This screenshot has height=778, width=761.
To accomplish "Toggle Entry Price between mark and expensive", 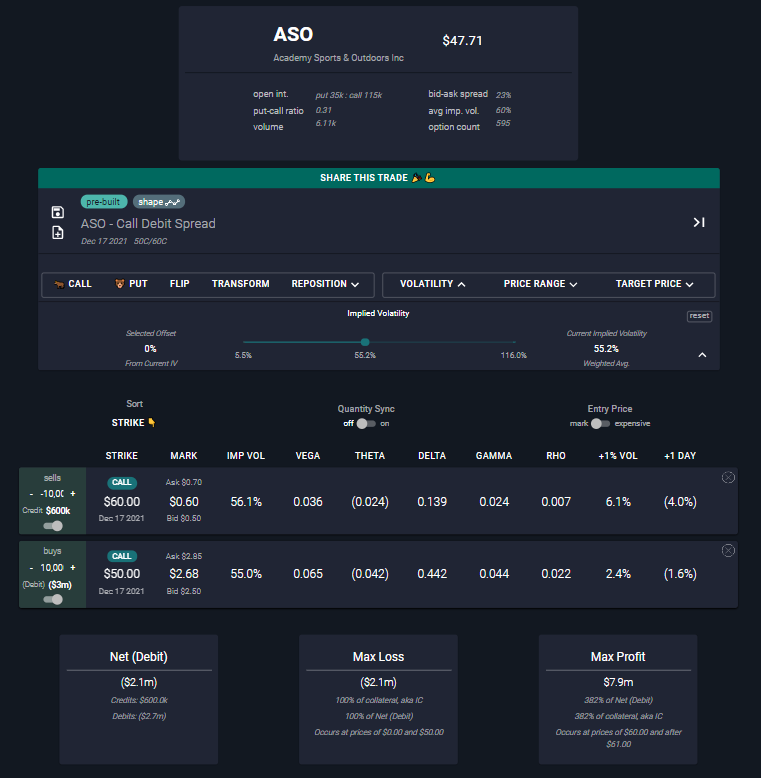I will pyautogui.click(x=600, y=423).
